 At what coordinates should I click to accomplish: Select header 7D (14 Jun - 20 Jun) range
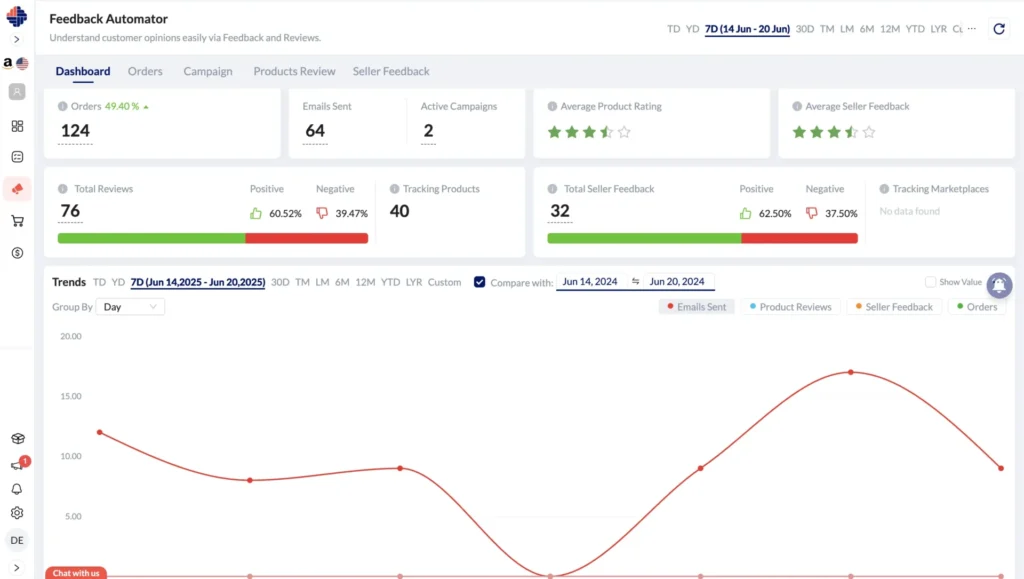point(747,29)
